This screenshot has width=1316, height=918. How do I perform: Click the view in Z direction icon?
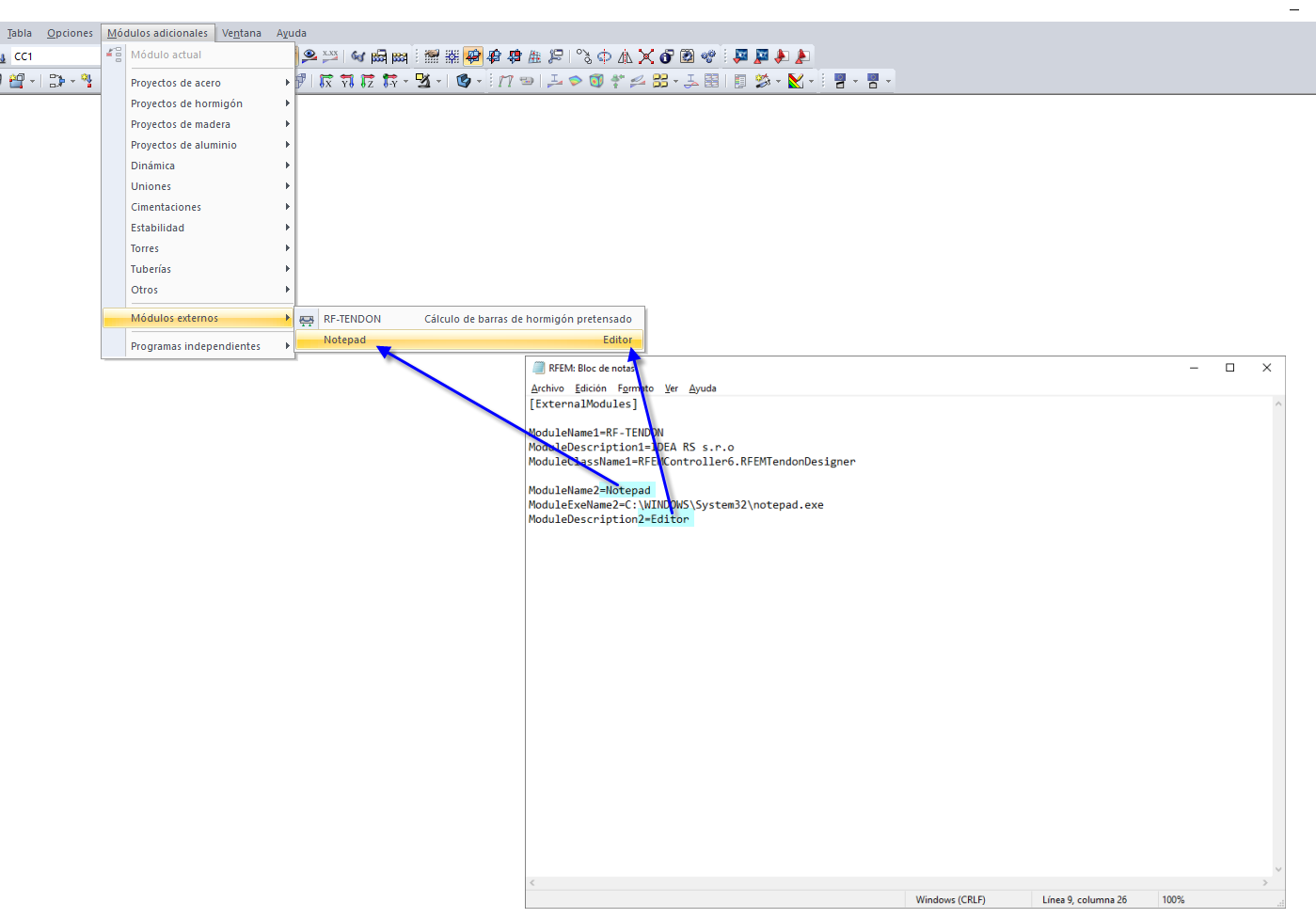(x=366, y=81)
